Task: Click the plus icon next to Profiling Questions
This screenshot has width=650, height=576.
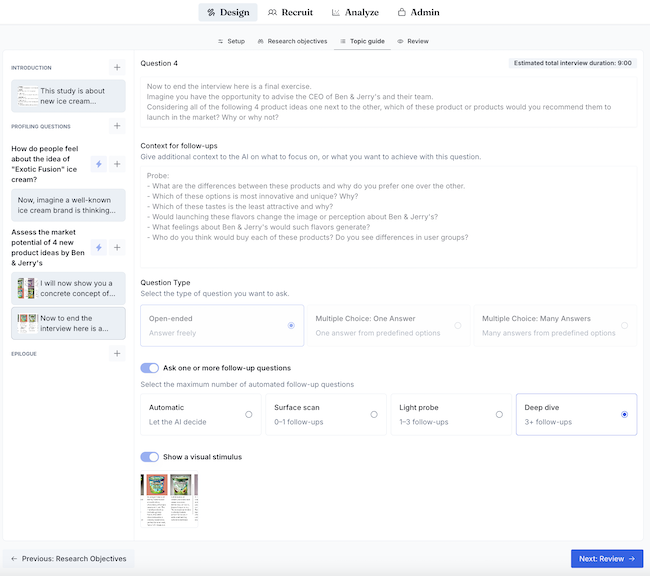Action: (x=117, y=127)
